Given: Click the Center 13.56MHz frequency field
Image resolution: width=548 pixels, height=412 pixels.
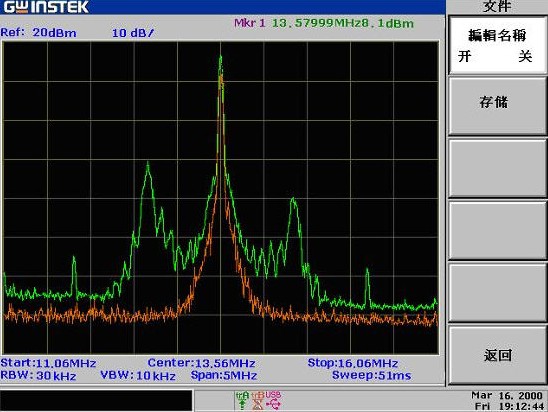Looking at the screenshot, I should point(202,363).
